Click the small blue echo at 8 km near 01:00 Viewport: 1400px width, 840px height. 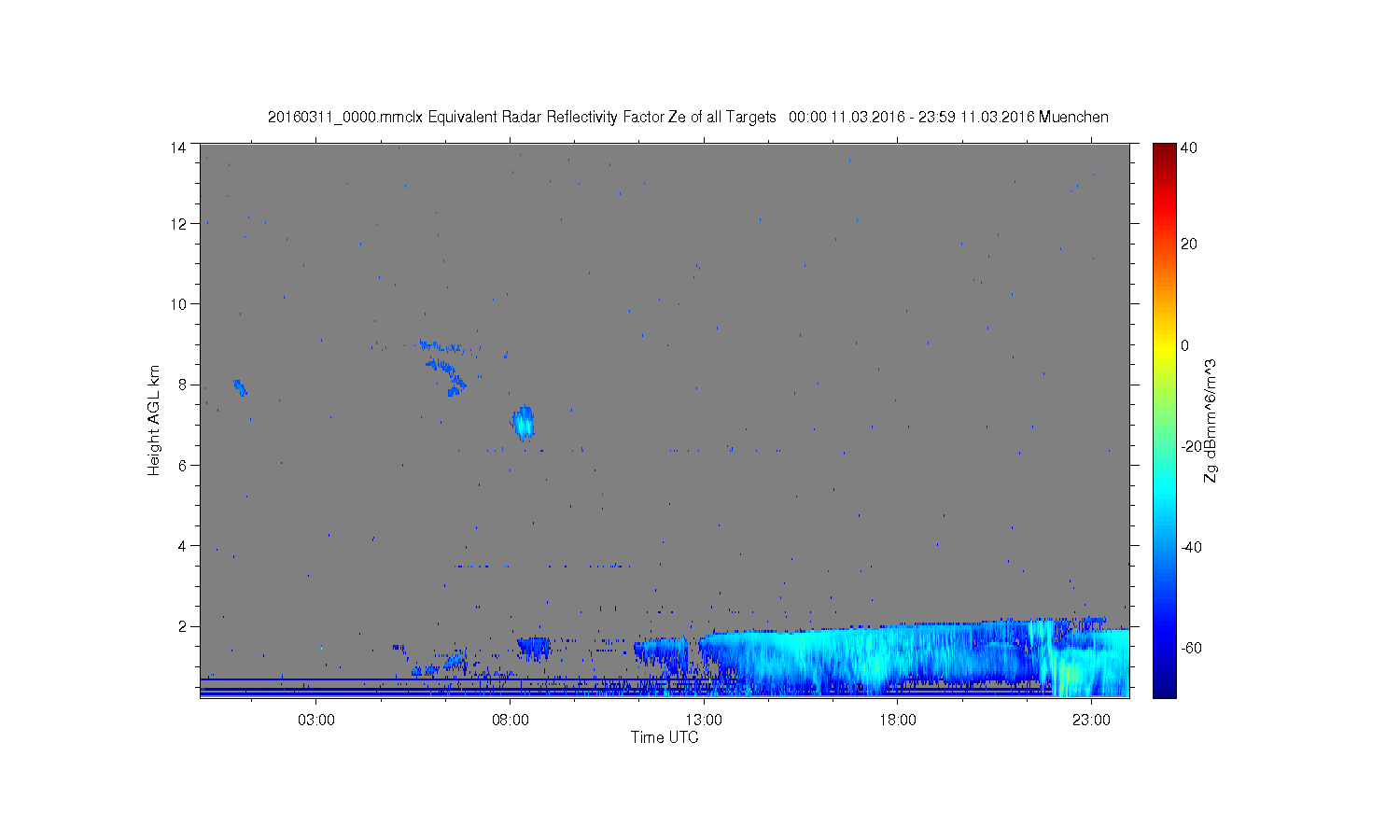[240, 386]
